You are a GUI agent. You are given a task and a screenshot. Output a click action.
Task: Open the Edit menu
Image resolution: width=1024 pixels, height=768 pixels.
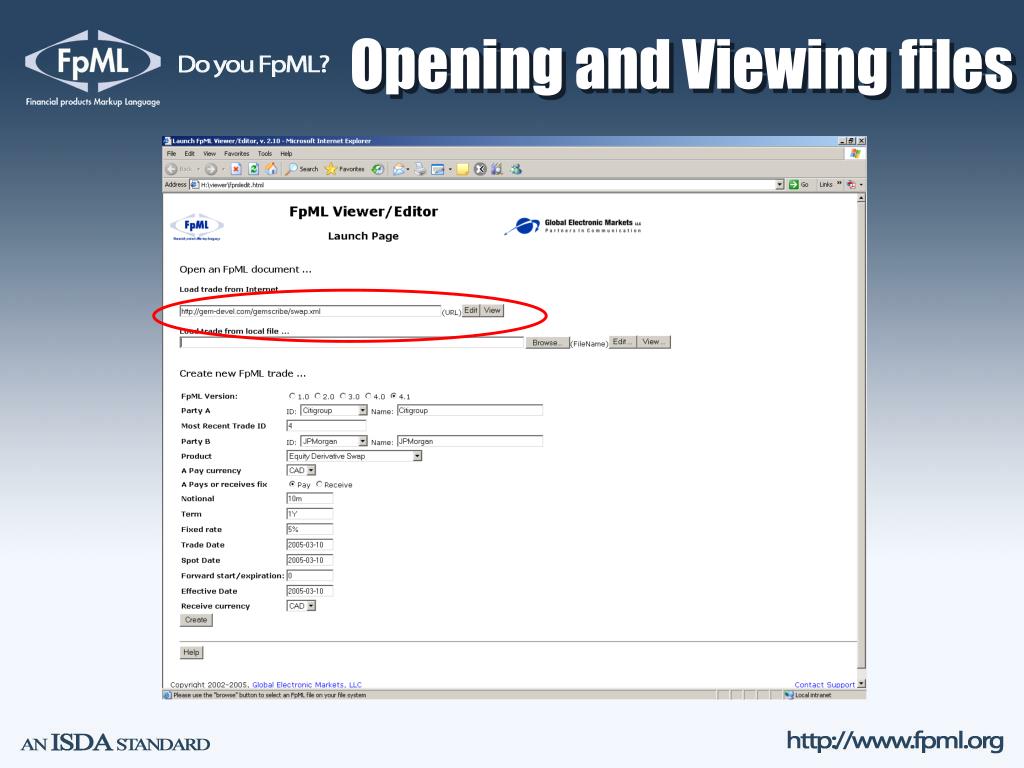pyautogui.click(x=189, y=153)
